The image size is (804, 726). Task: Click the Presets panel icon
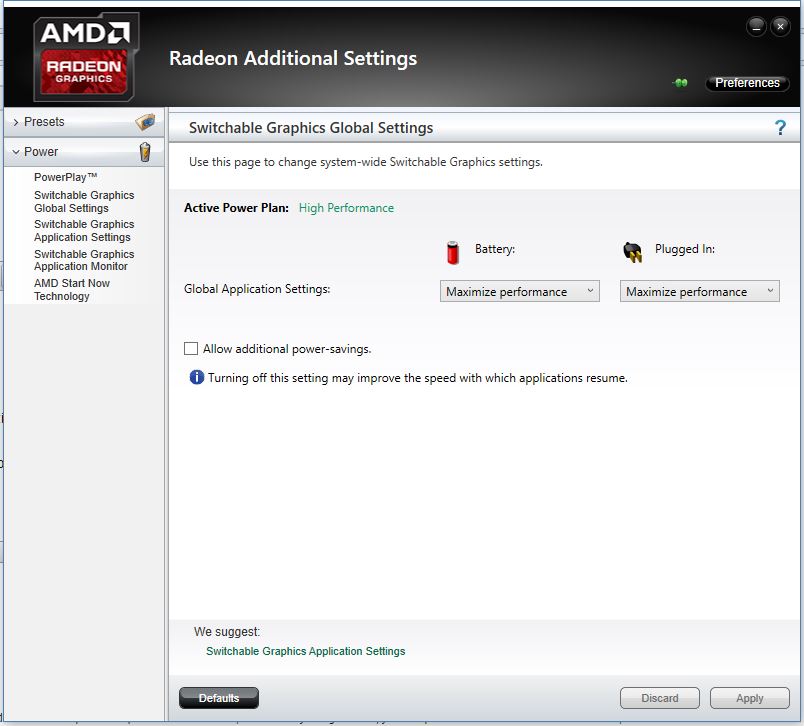pyautogui.click(x=146, y=122)
